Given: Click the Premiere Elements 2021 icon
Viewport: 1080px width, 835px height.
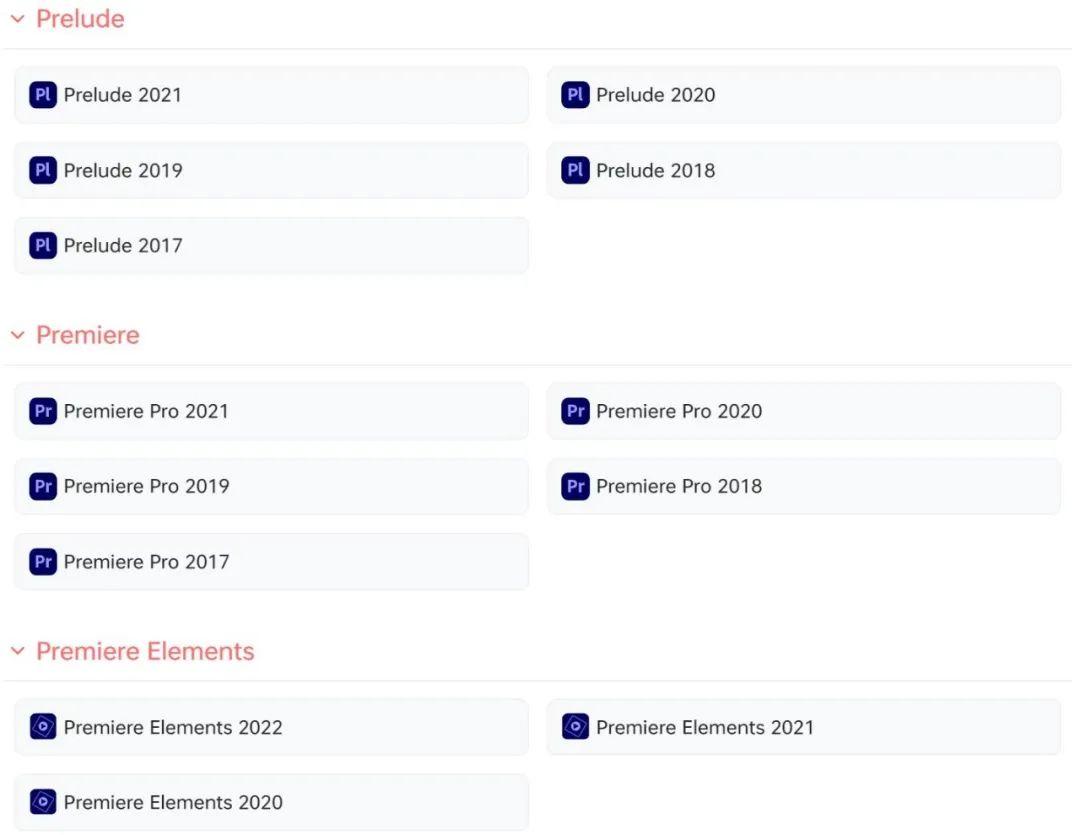Looking at the screenshot, I should (x=575, y=727).
